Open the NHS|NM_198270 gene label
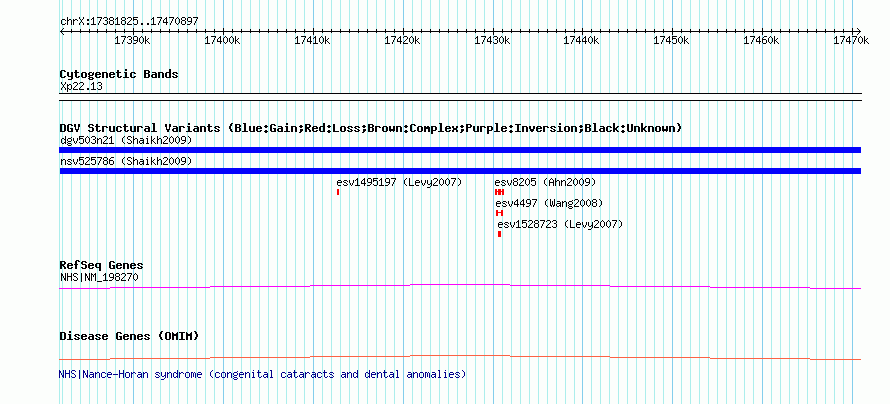This screenshot has width=890, height=404. pos(99,277)
